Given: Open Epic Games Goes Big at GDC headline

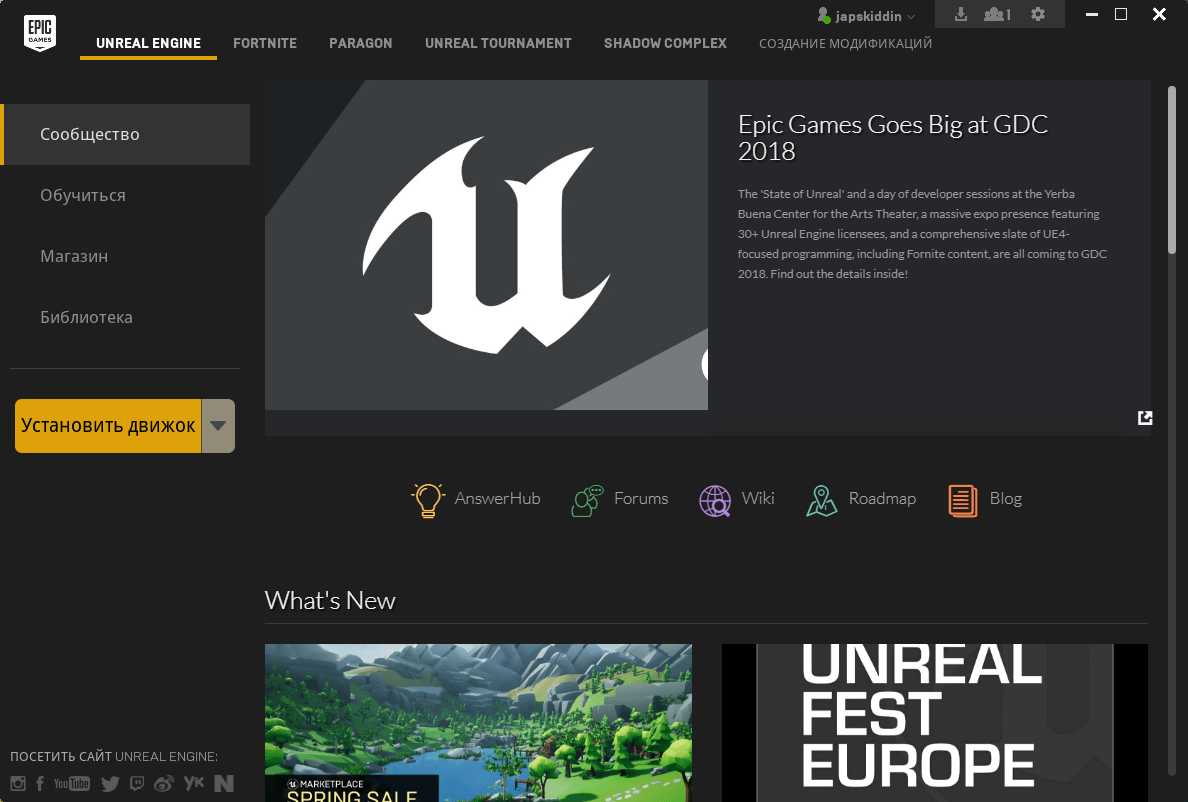Looking at the screenshot, I should pyautogui.click(x=893, y=137).
